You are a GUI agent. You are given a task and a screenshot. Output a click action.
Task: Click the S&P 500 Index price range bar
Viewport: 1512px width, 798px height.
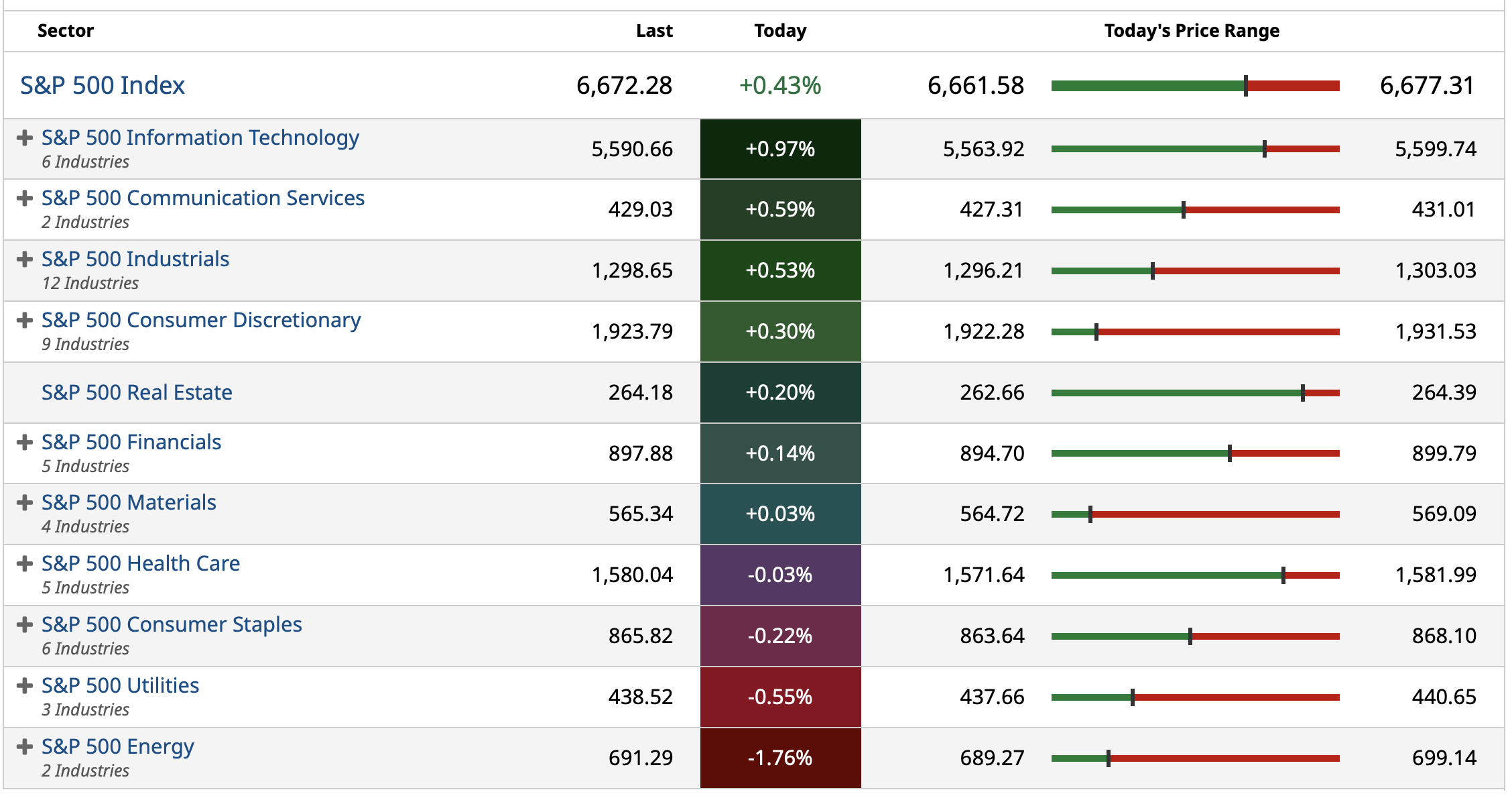1195,86
